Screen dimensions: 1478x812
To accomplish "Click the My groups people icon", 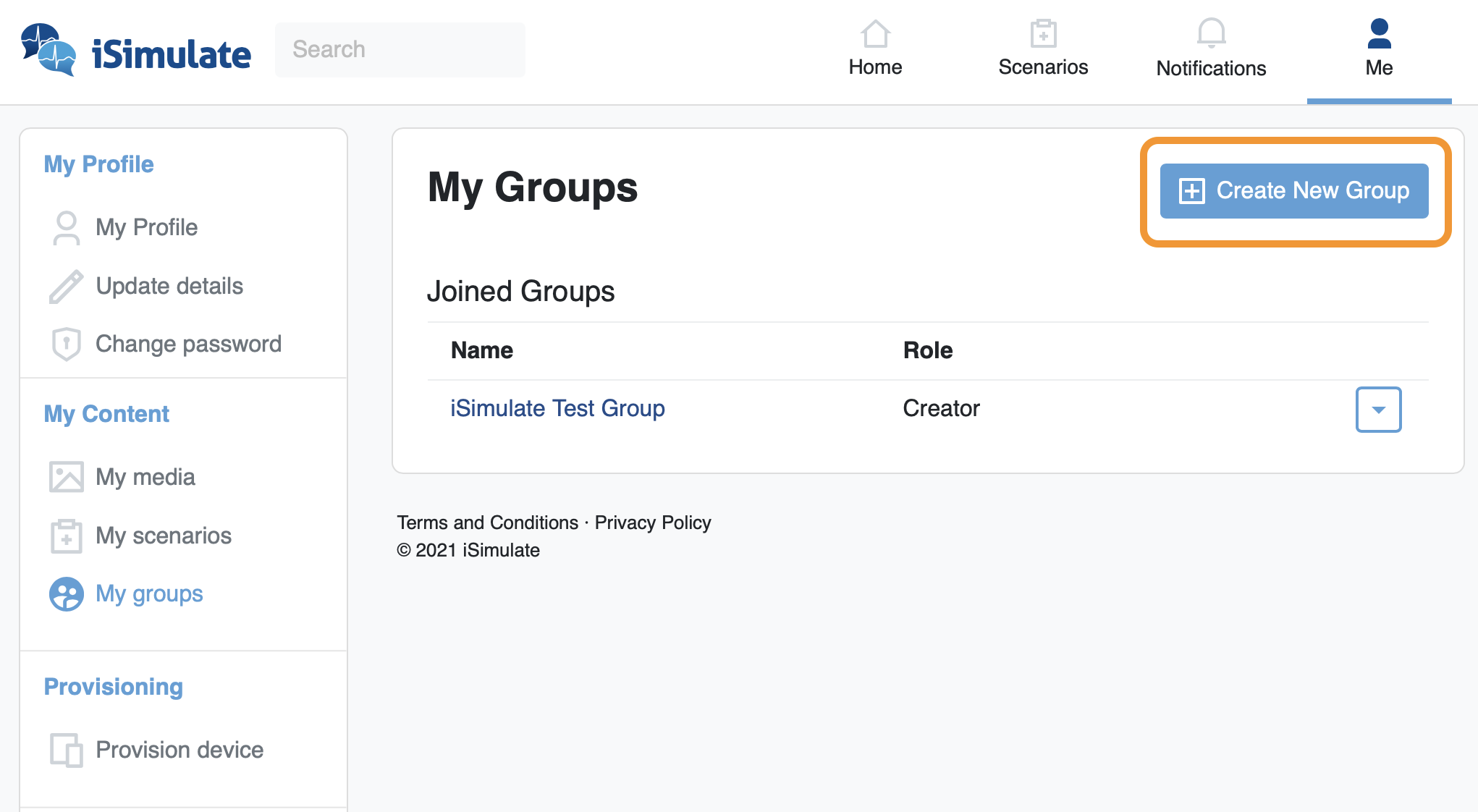I will point(66,594).
